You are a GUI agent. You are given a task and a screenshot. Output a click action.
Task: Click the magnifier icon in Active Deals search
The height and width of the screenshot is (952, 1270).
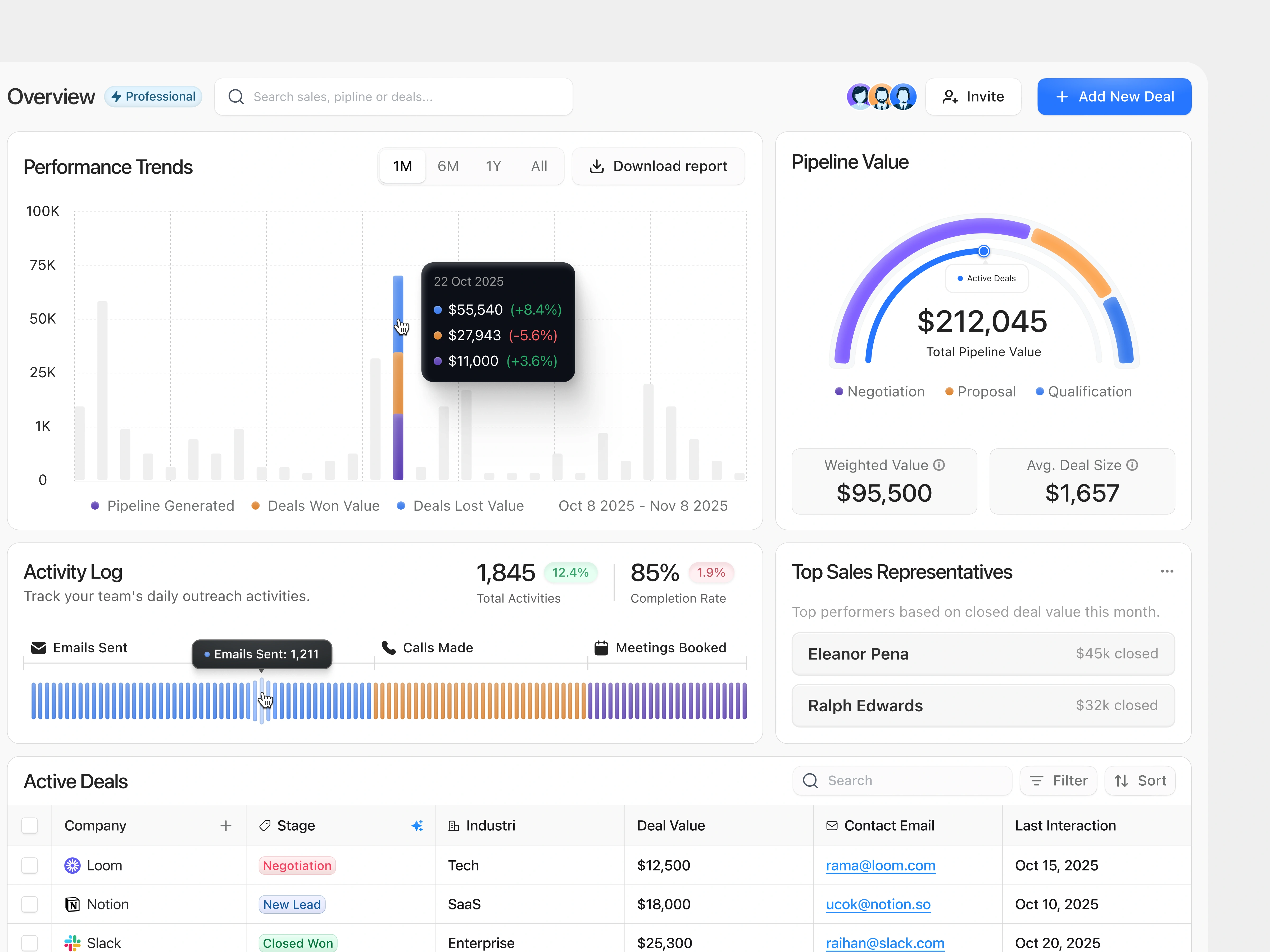[x=810, y=780]
